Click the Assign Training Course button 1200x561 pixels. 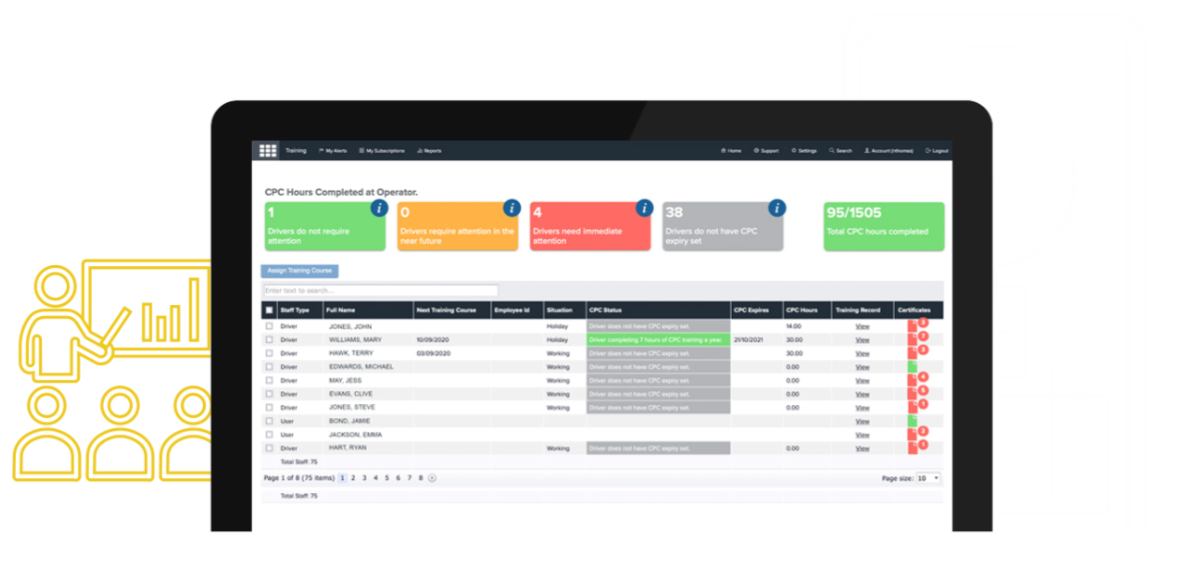[300, 271]
